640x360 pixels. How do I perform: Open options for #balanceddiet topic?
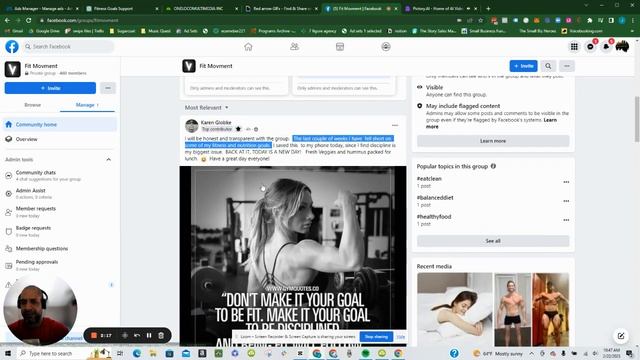566,201
